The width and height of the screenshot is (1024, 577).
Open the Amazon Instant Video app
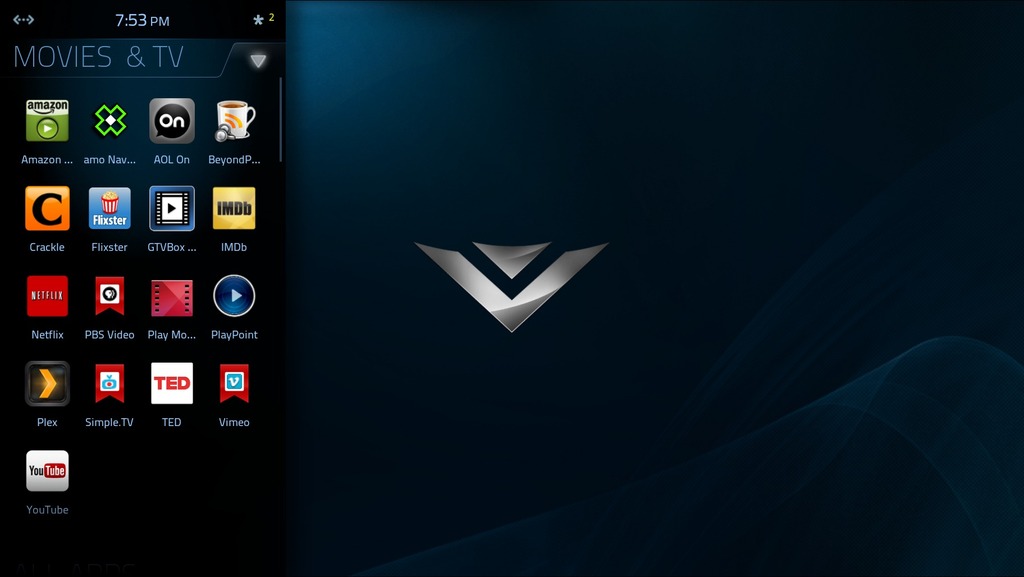(x=47, y=121)
